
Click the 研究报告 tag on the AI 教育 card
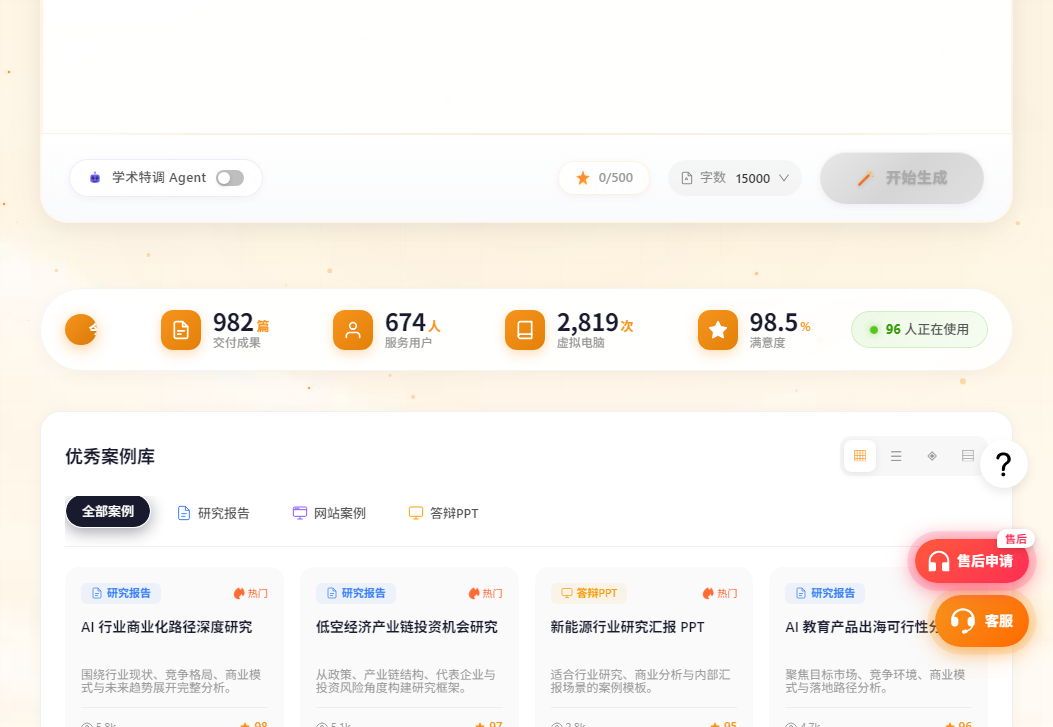point(825,593)
